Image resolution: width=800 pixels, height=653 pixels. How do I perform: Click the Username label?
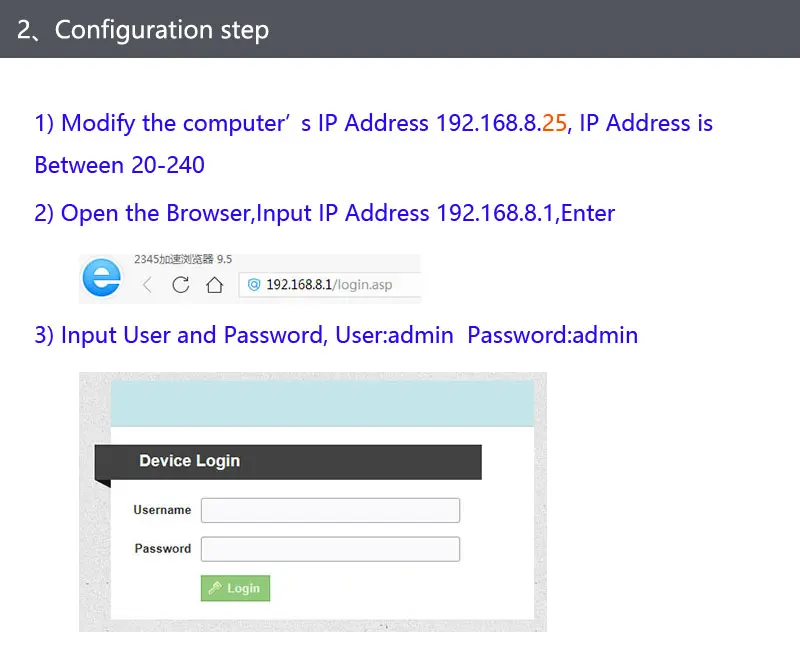click(x=162, y=510)
